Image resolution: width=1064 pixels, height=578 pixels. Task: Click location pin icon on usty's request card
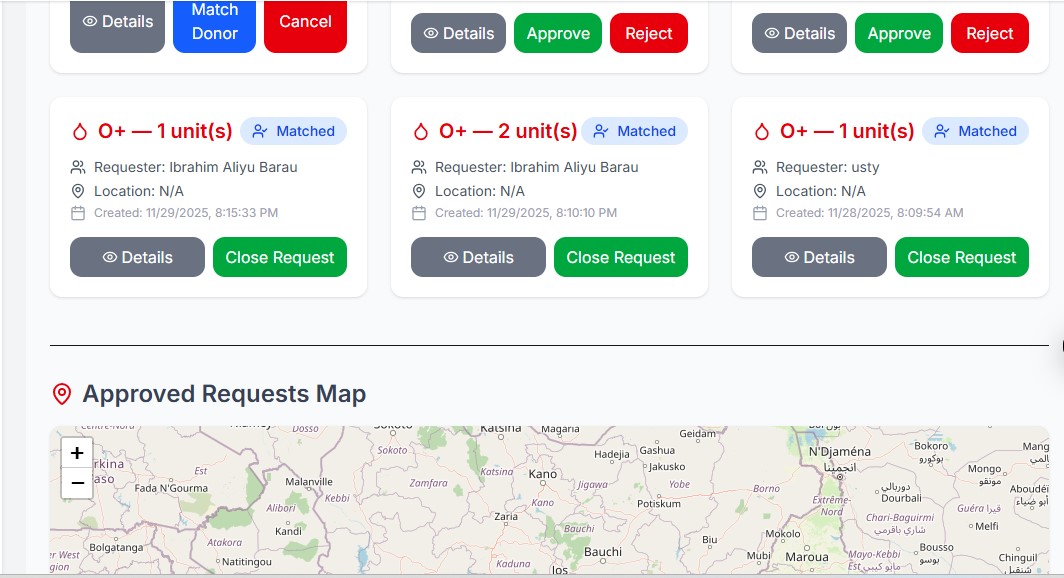760,191
